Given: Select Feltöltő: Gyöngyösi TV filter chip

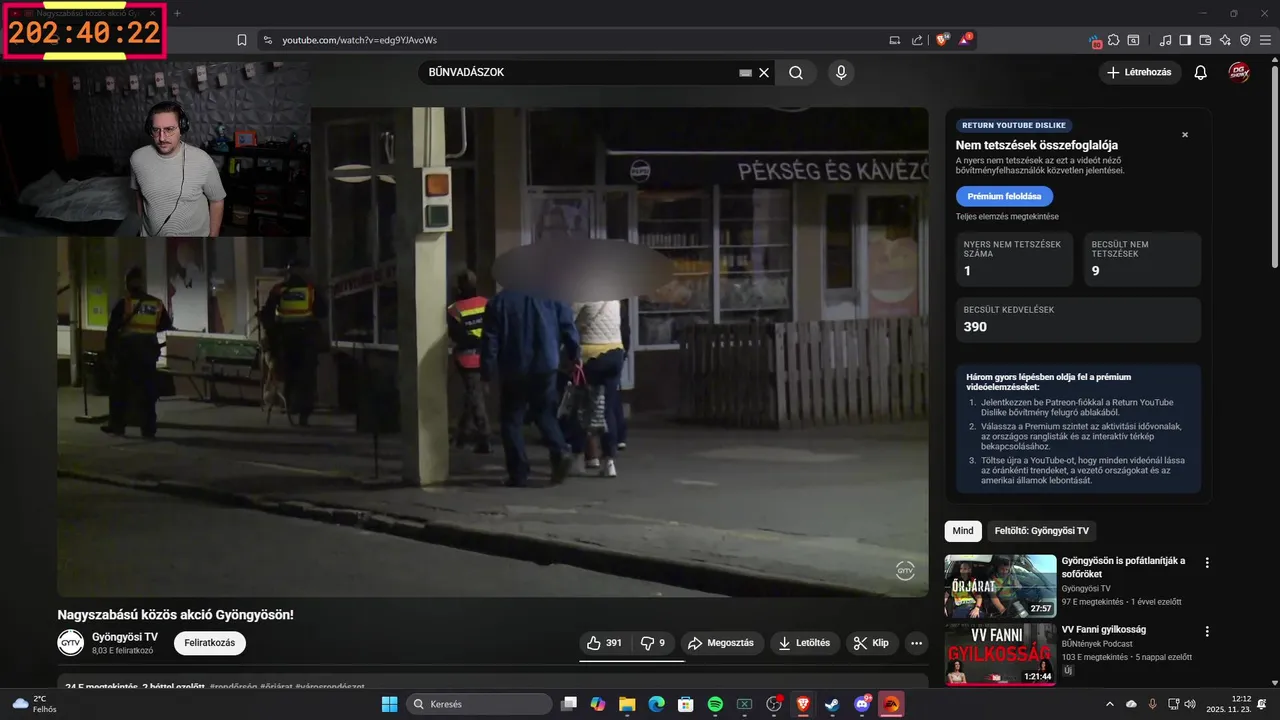Looking at the screenshot, I should tap(1041, 531).
